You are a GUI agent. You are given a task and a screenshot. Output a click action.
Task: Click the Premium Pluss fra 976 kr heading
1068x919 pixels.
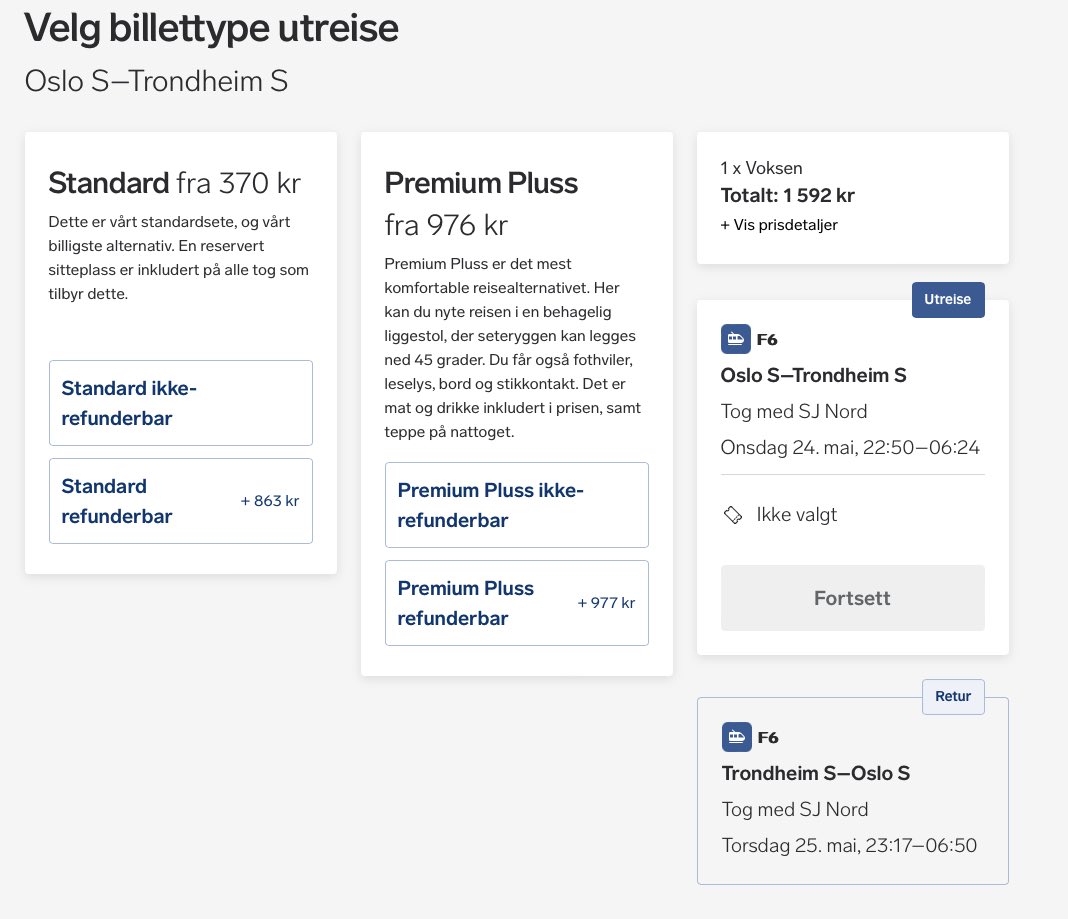(480, 183)
